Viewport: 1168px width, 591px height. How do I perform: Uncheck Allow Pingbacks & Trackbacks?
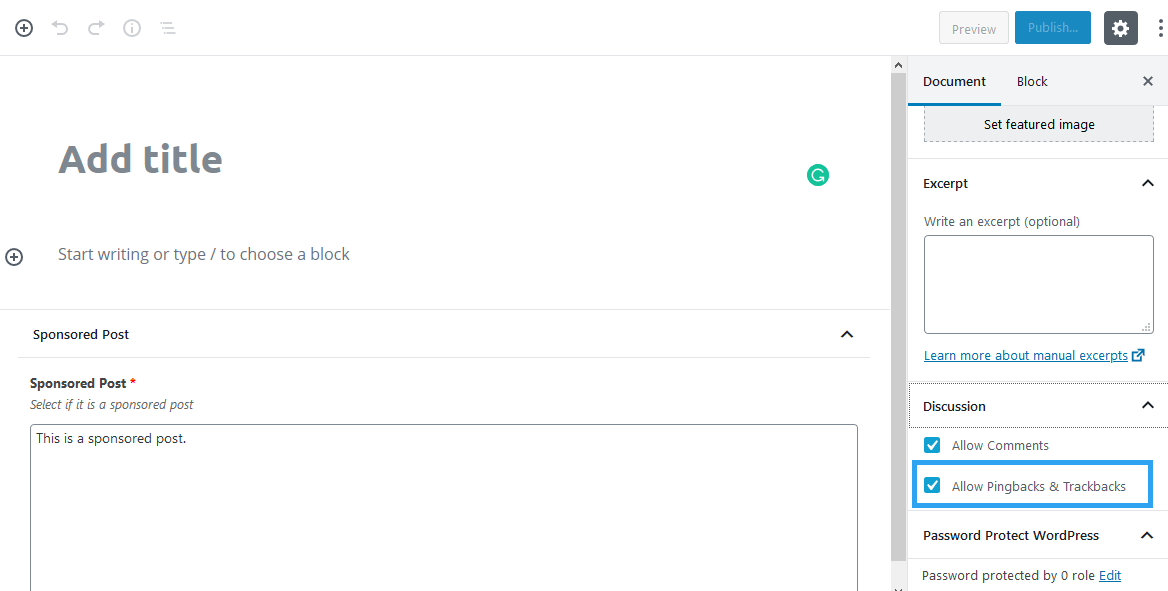[932, 486]
